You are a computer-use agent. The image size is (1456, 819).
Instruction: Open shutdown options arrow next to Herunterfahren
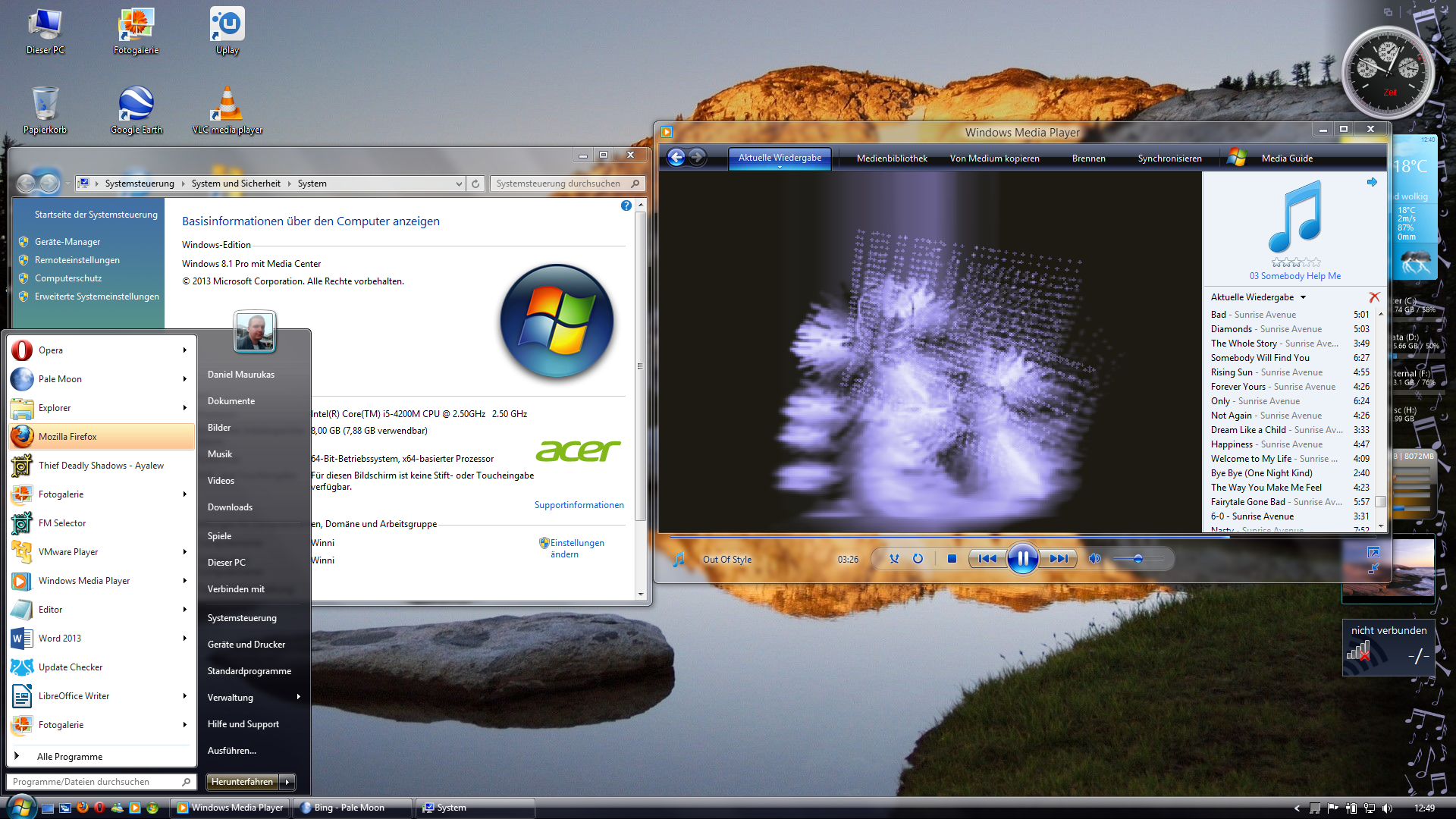coord(287,782)
